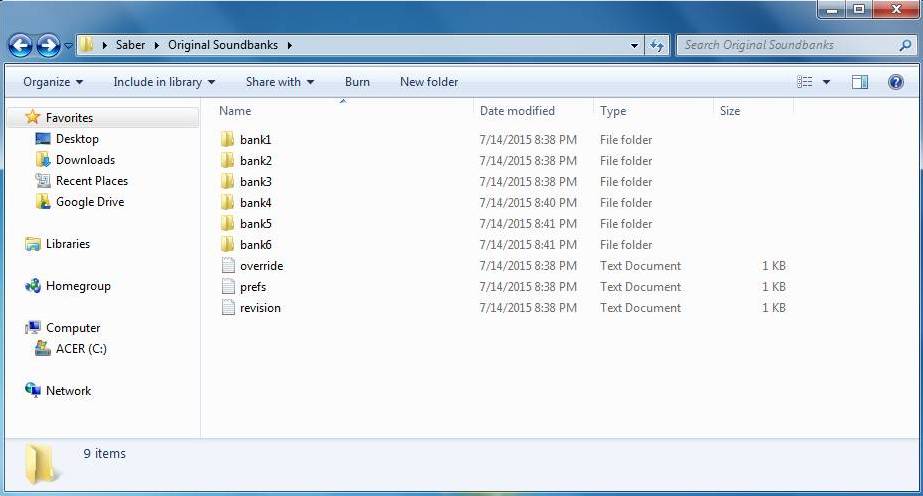
Task: Change your view icon button
Action: [805, 82]
